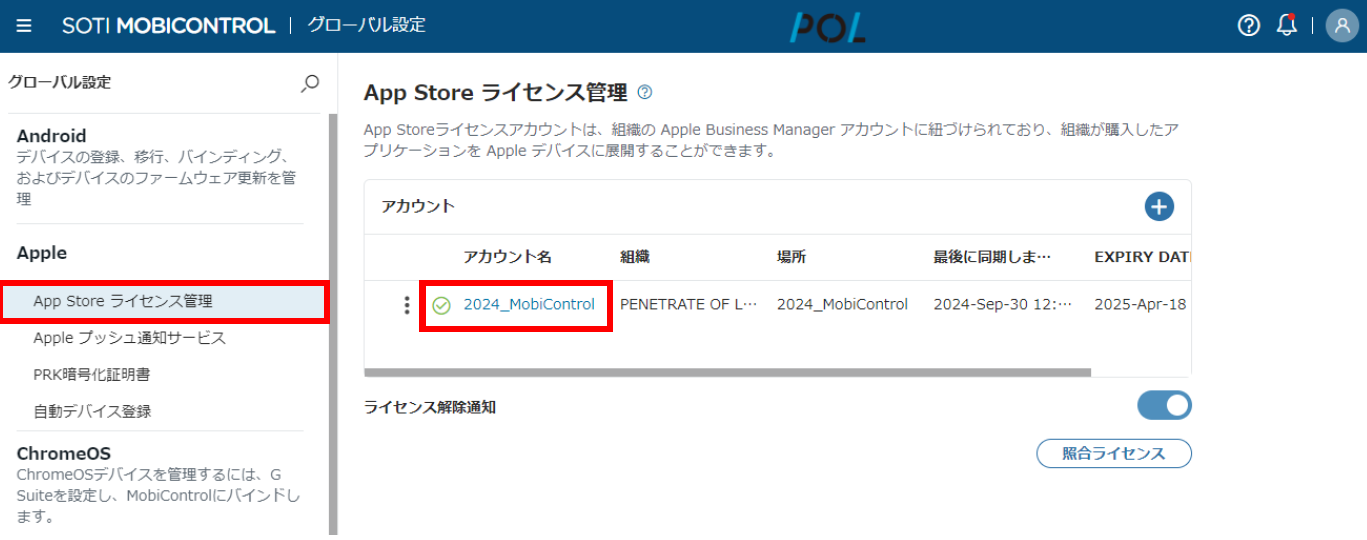Screen dimensions: 1367x540
Task: Click the 2024-Sep-30 last synced cell
Action: click(x=1003, y=305)
